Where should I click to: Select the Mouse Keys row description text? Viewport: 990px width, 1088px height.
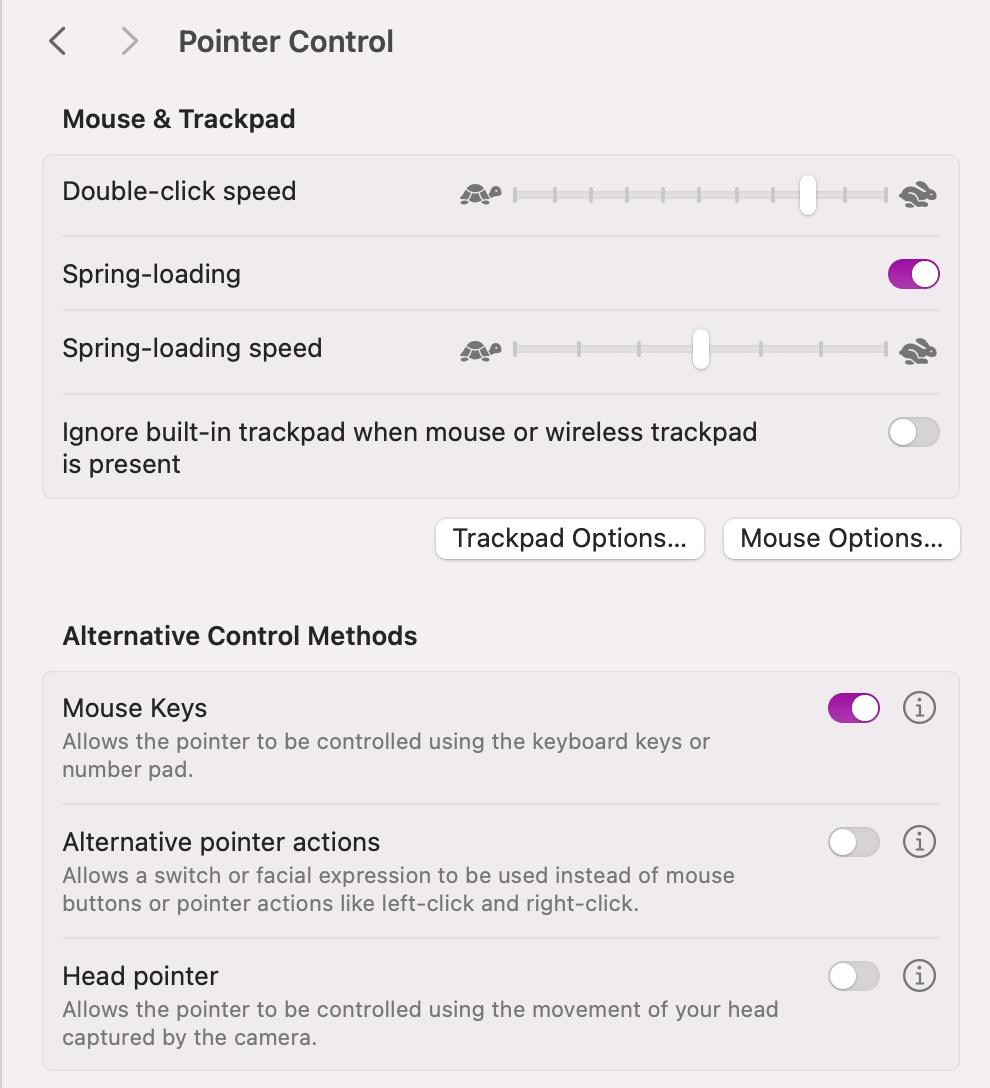[385, 755]
